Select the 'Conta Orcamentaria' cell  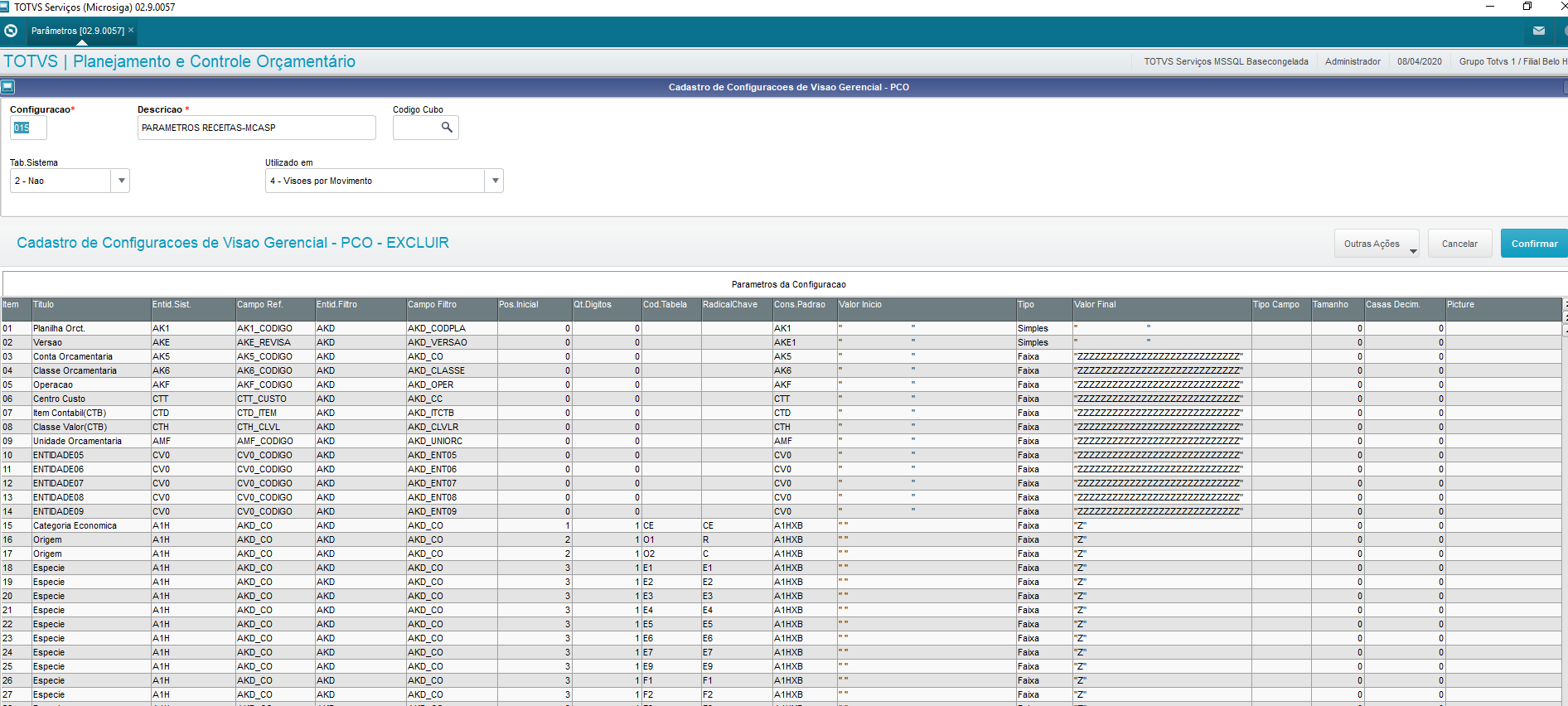coord(91,356)
